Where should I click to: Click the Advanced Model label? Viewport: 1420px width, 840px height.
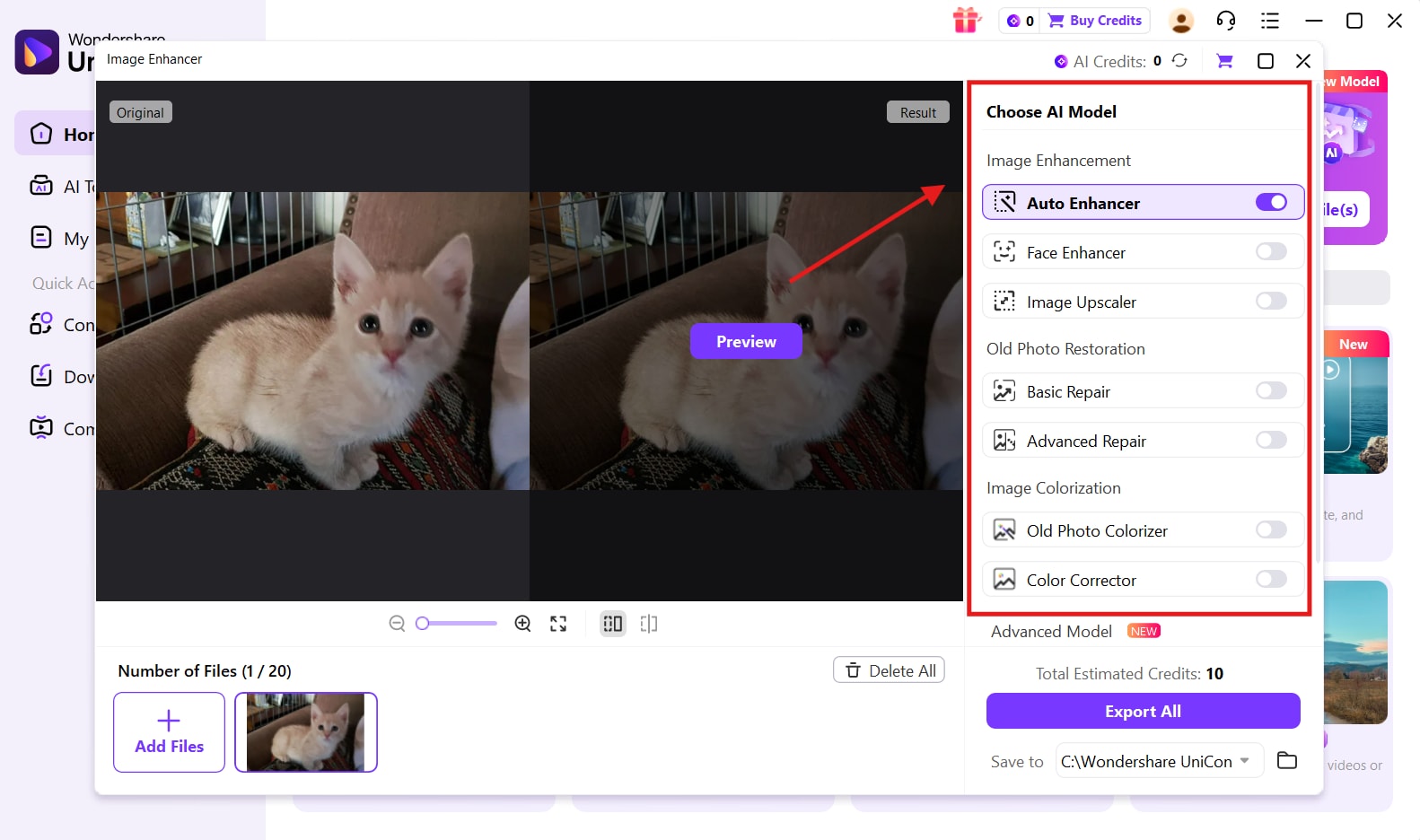1051,632
